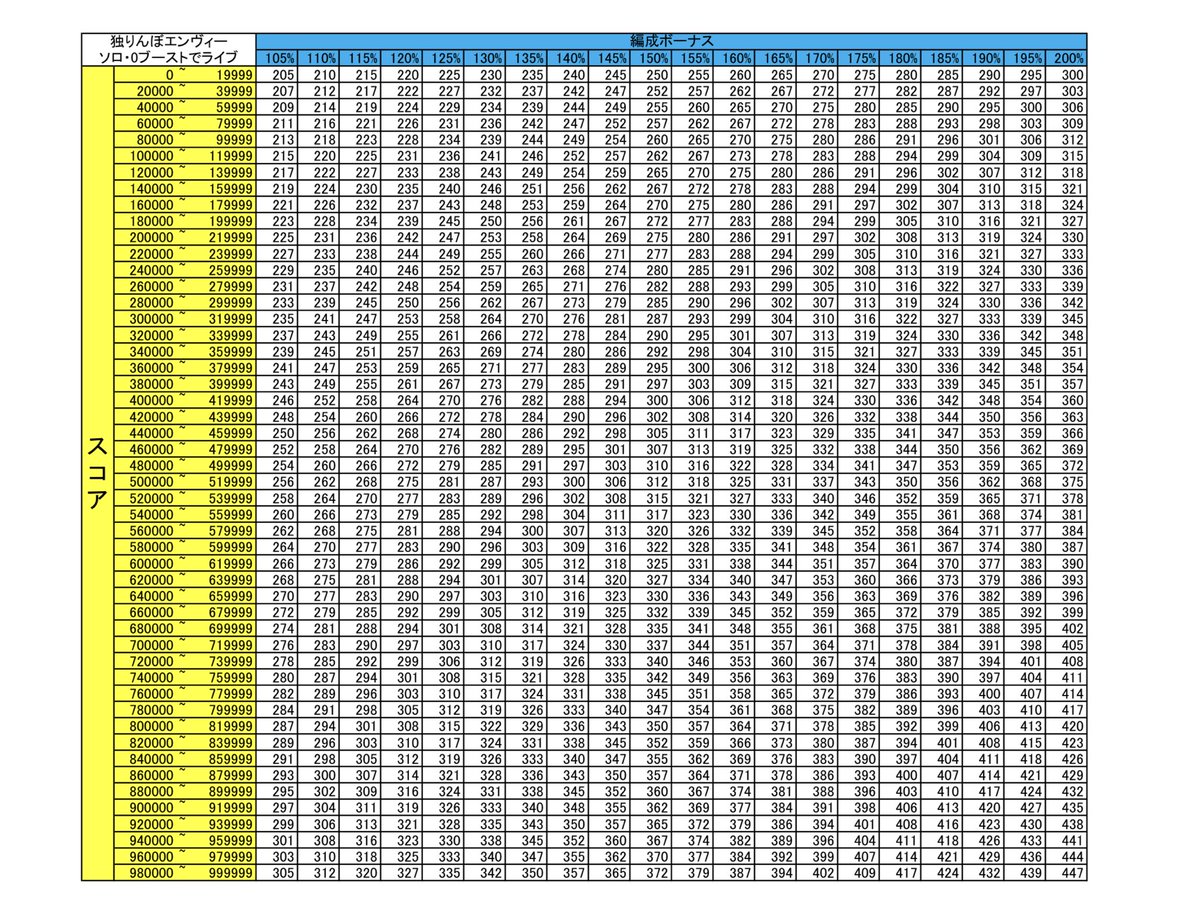This screenshot has height=900, width=1200.
Task: Click the ソロ・0ブーストでライブ cell
Action: (168, 58)
